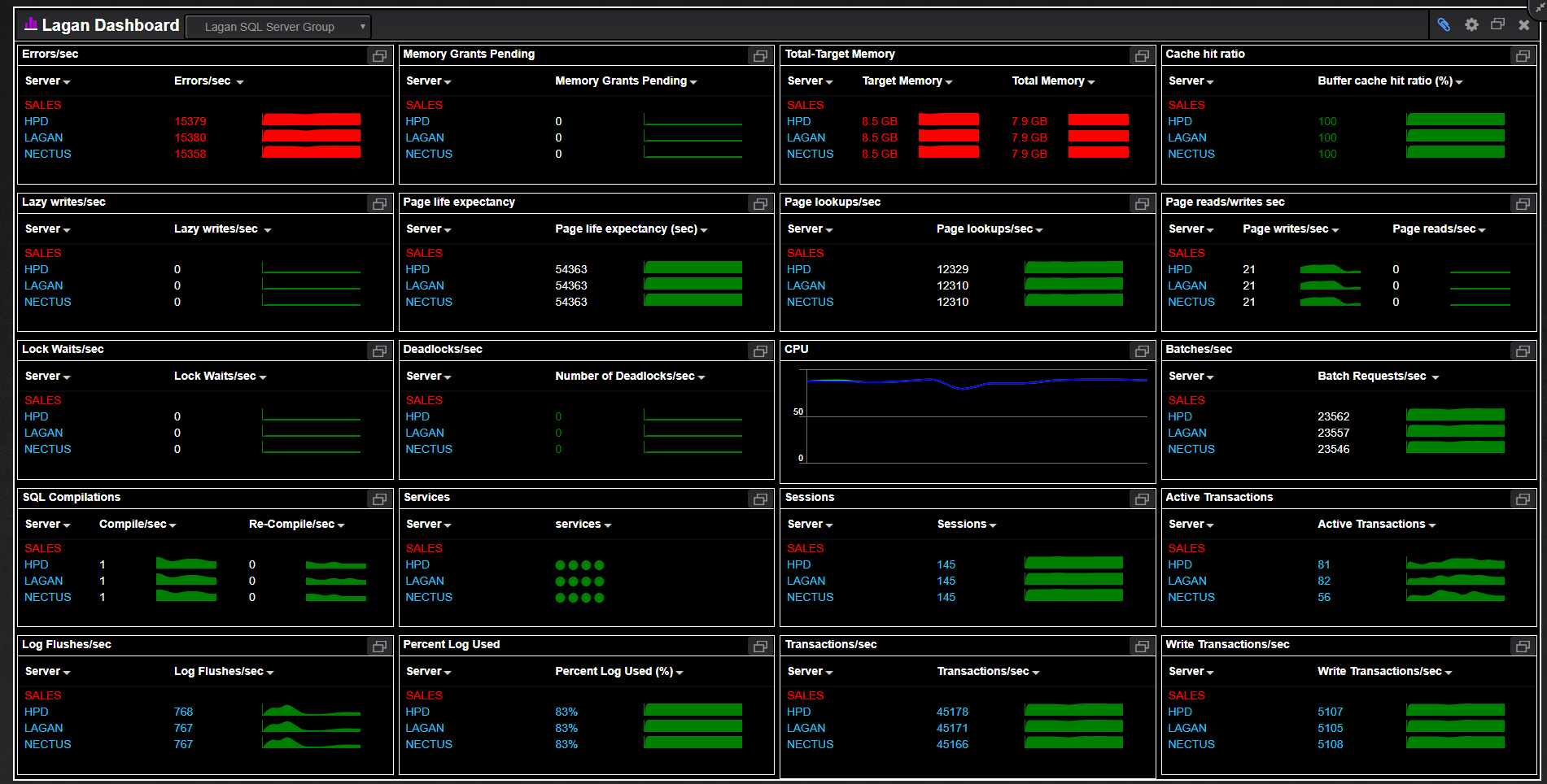Viewport: 1547px width, 784px height.
Task: Click the paperclip attach icon in the header
Action: 1444,24
